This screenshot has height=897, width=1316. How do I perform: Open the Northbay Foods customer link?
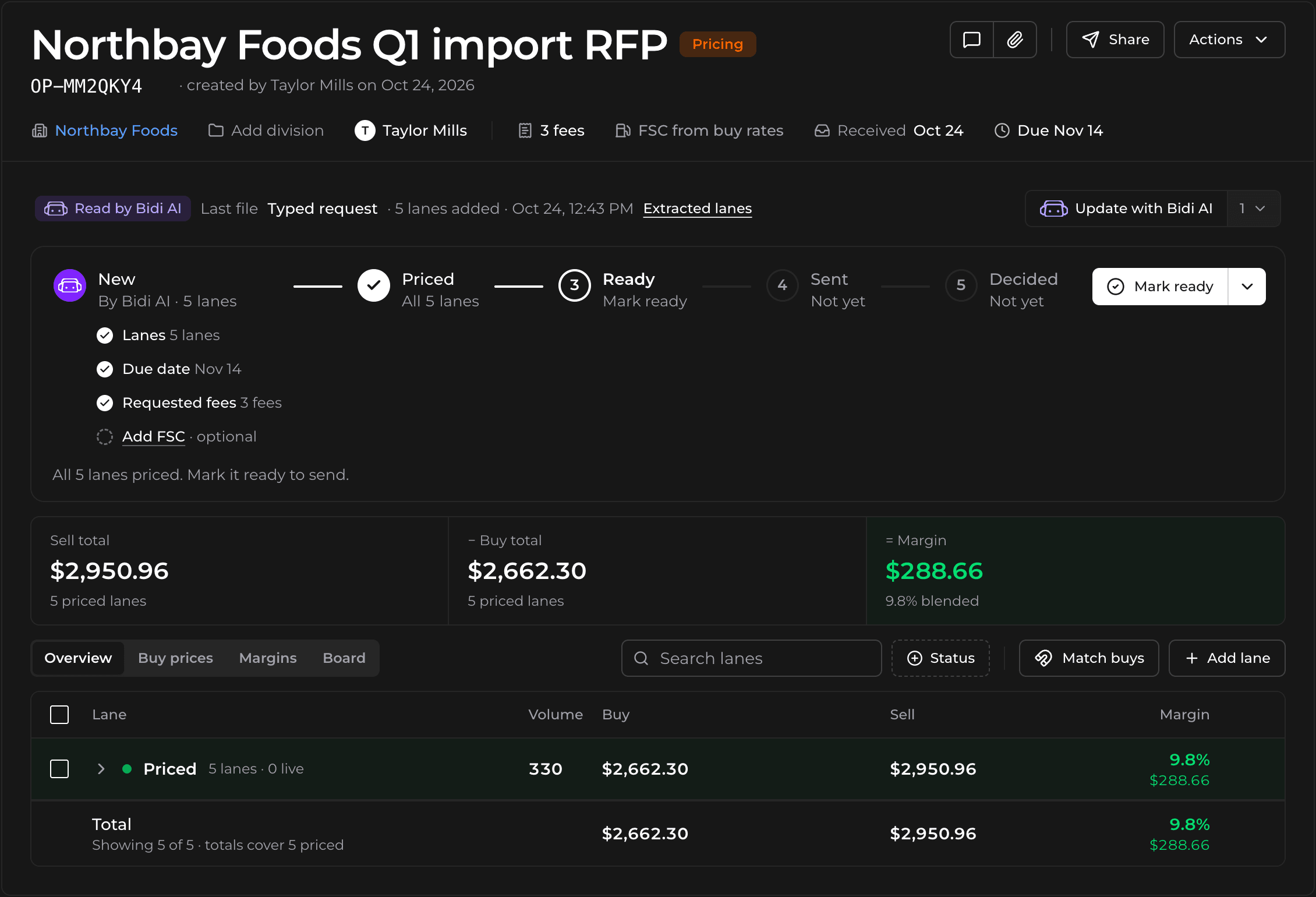pos(105,130)
